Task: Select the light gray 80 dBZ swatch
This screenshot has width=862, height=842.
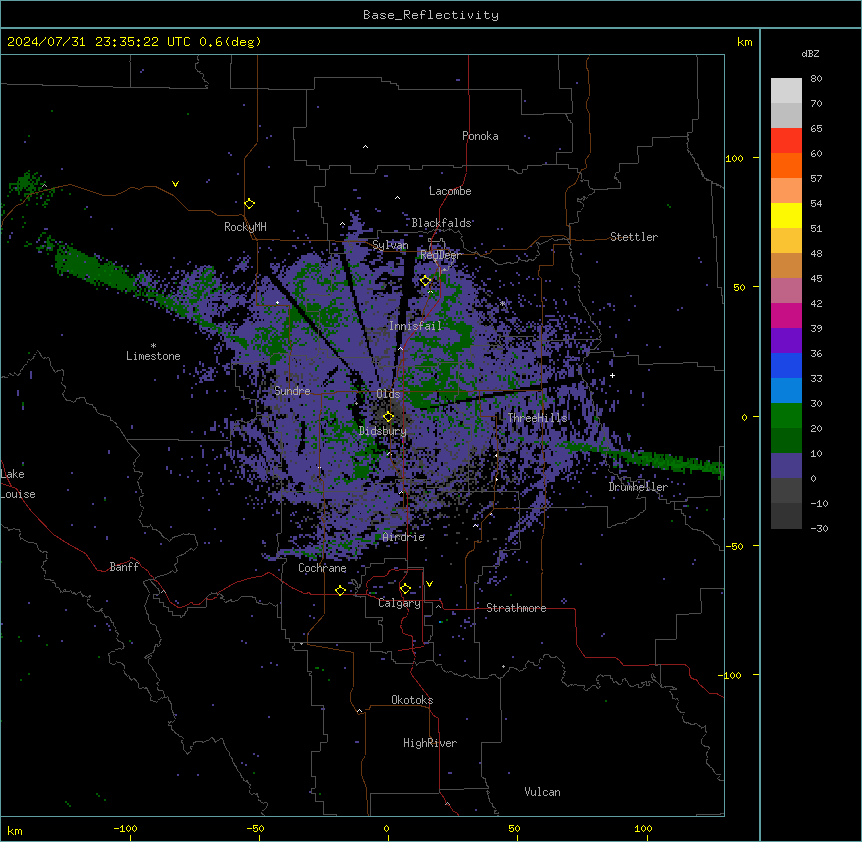Action: pos(786,91)
